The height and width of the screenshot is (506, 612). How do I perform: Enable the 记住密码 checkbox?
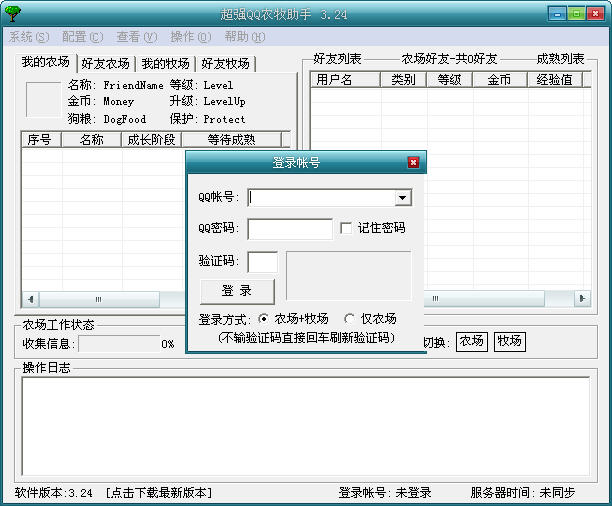coord(346,228)
